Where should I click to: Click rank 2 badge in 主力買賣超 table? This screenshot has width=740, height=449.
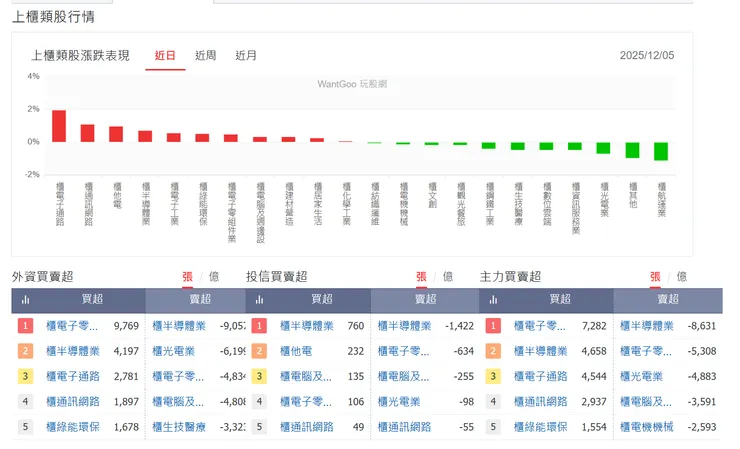493,351
